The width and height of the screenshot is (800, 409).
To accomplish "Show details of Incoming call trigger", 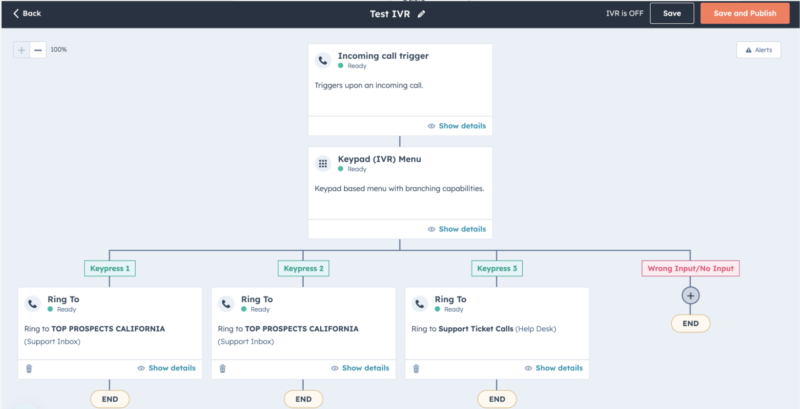I will [457, 126].
